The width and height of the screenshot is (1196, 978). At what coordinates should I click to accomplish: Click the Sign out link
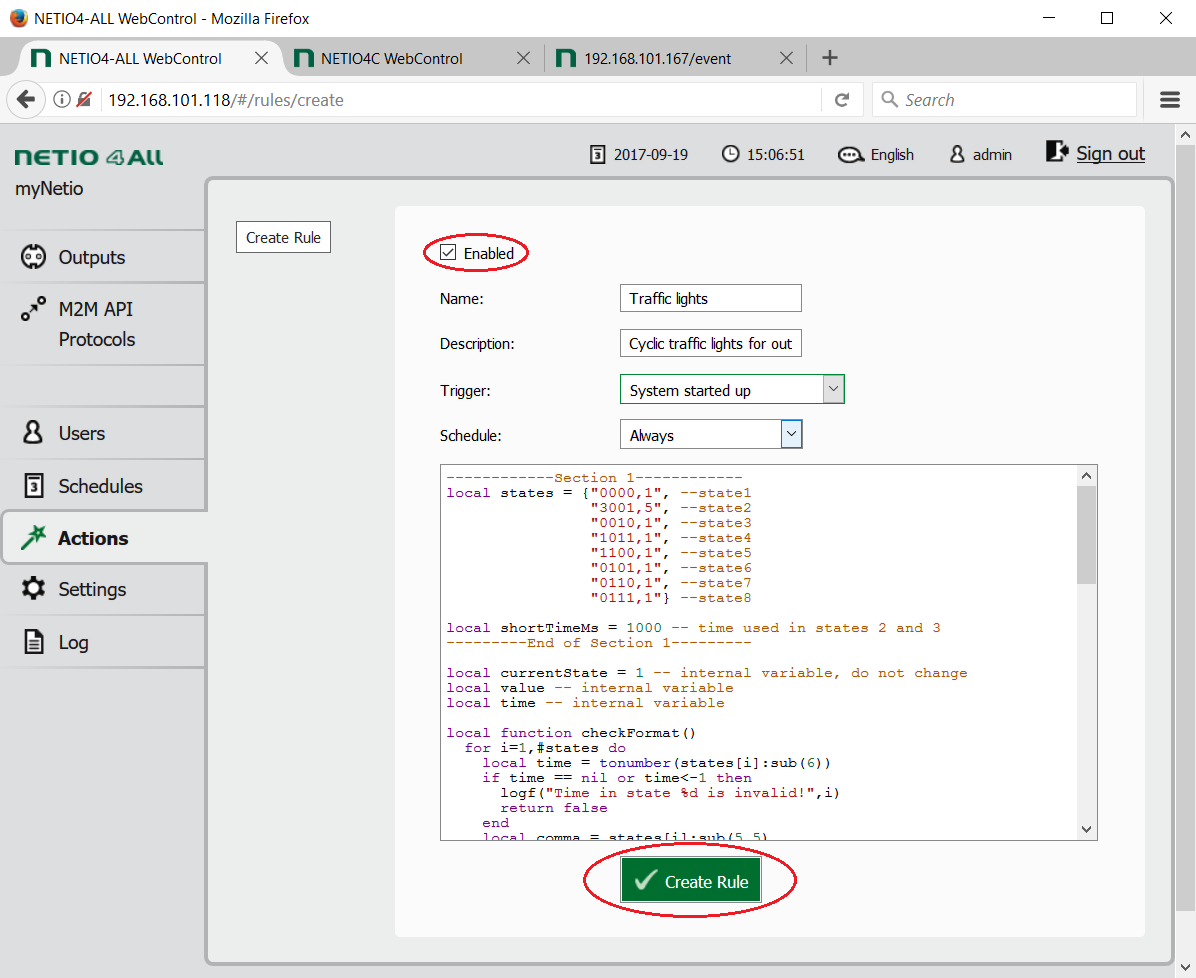coord(1109,153)
